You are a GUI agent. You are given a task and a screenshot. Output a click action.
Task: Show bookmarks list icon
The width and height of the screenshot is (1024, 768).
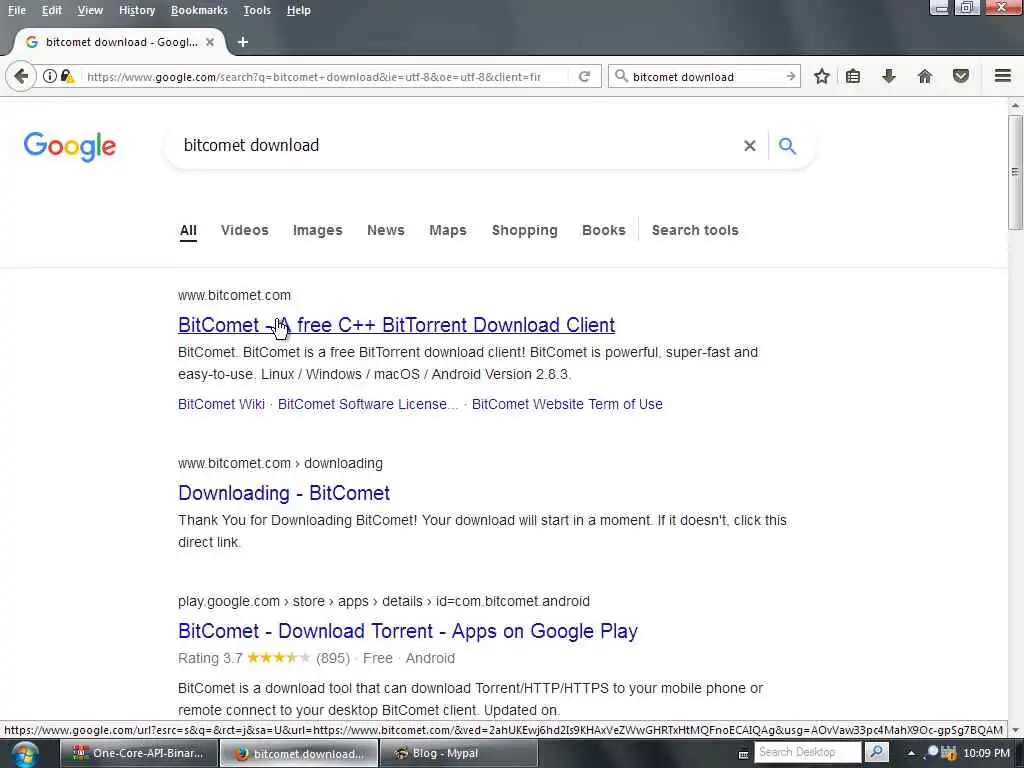click(x=853, y=76)
